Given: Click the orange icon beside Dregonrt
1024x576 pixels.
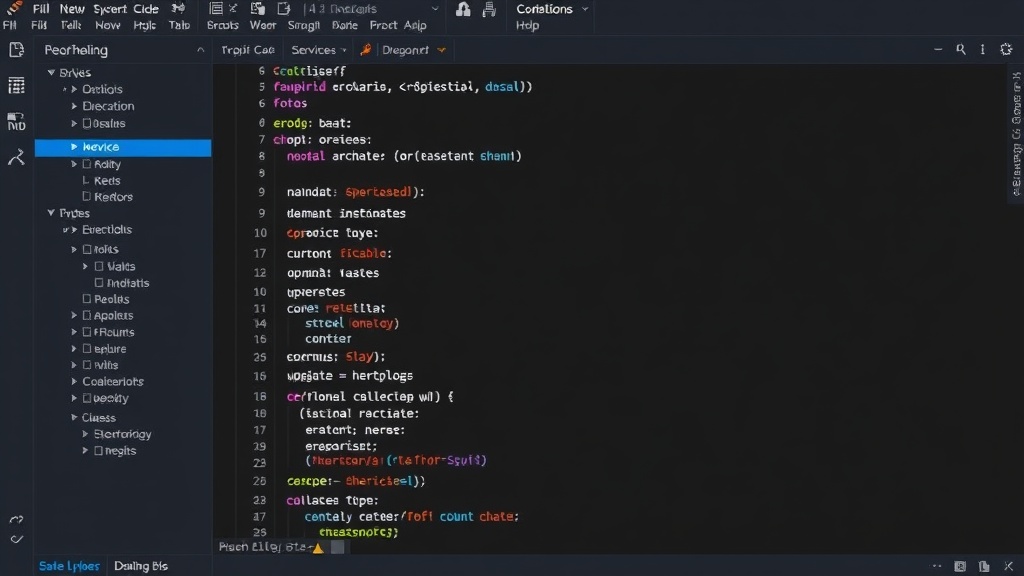Looking at the screenshot, I should [366, 50].
